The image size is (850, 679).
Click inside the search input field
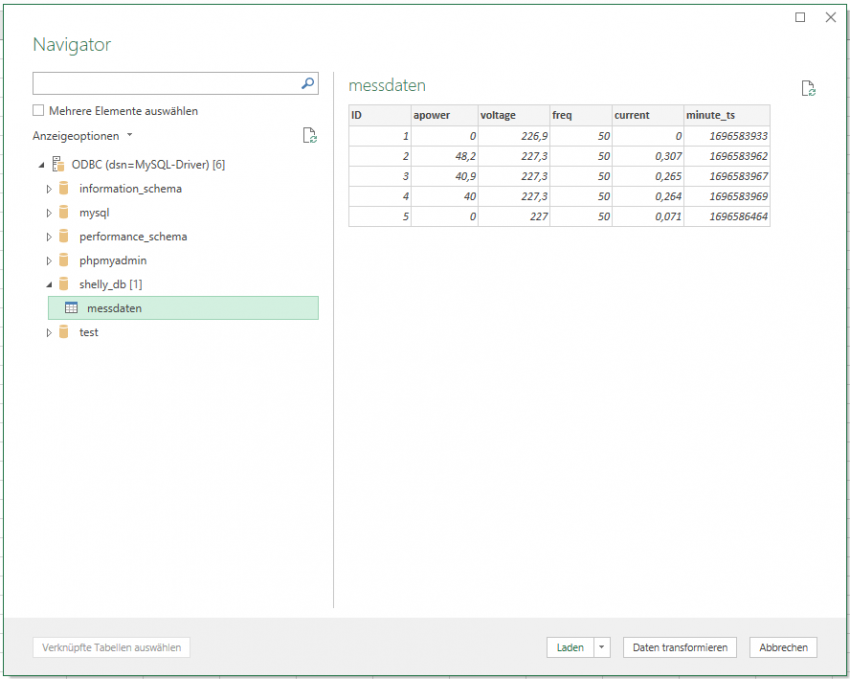(x=160, y=83)
